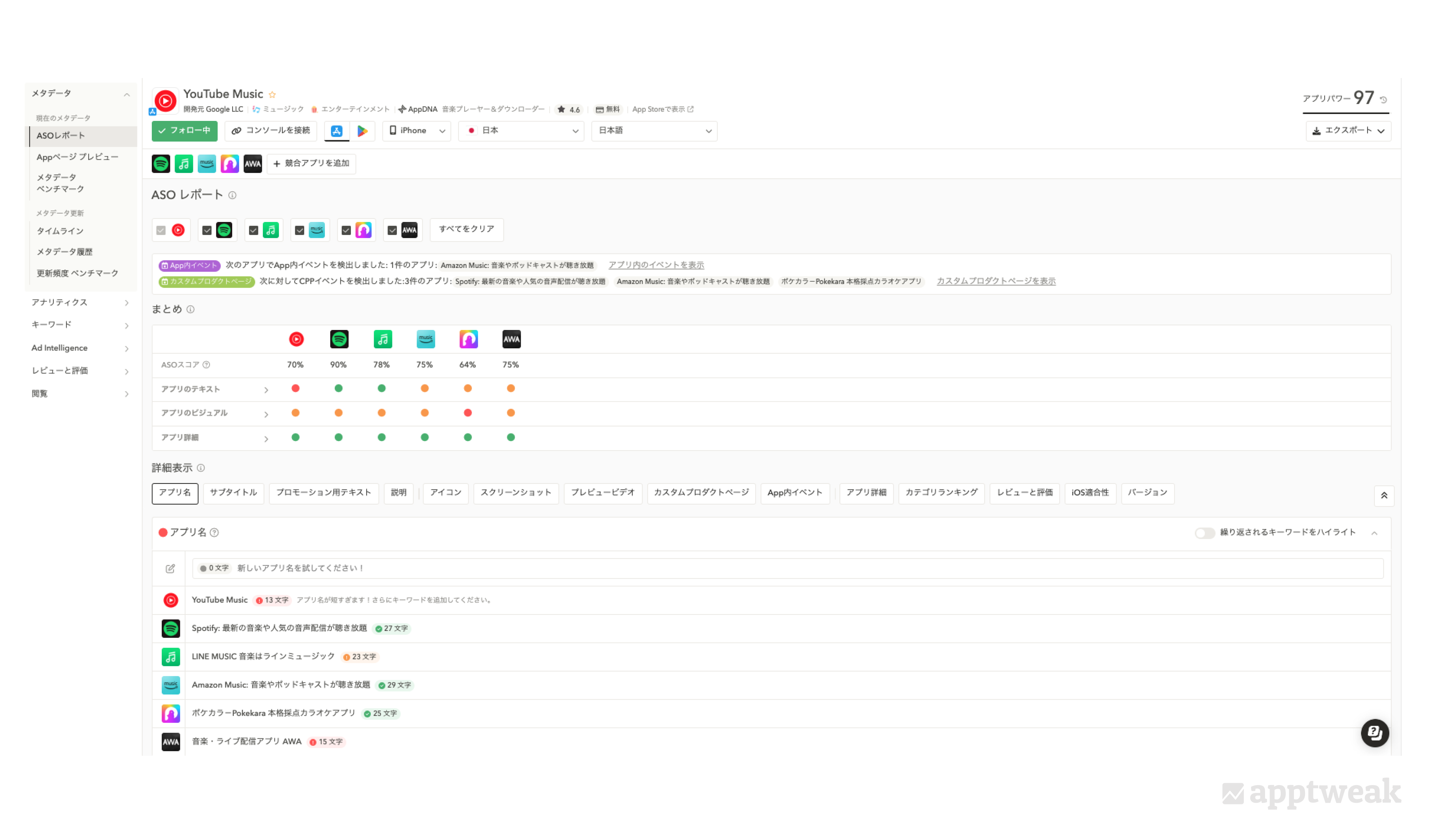Image resolution: width=1440 pixels, height=840 pixels.
Task: Click the Amazon Music icon in app name list
Action: 170,685
